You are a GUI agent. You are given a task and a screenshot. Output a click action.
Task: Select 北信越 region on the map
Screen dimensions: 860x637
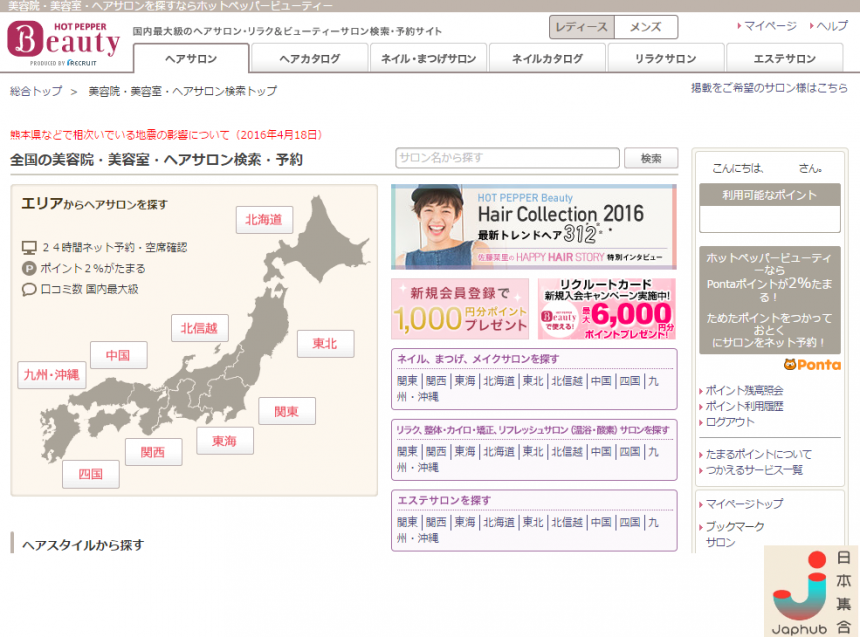(200, 328)
